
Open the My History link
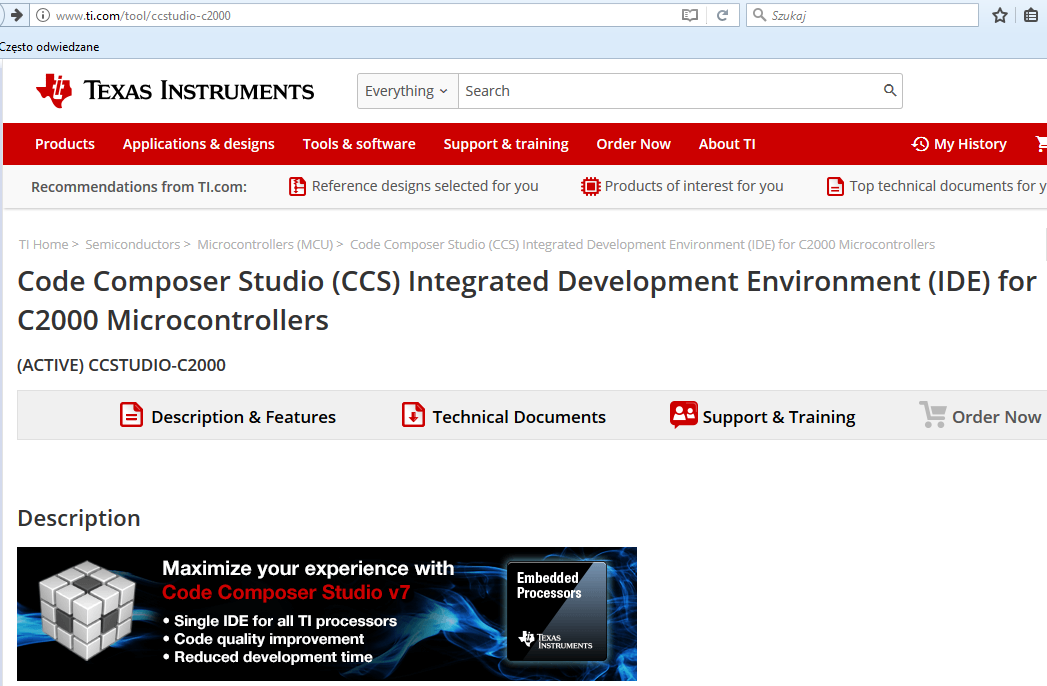[970, 144]
